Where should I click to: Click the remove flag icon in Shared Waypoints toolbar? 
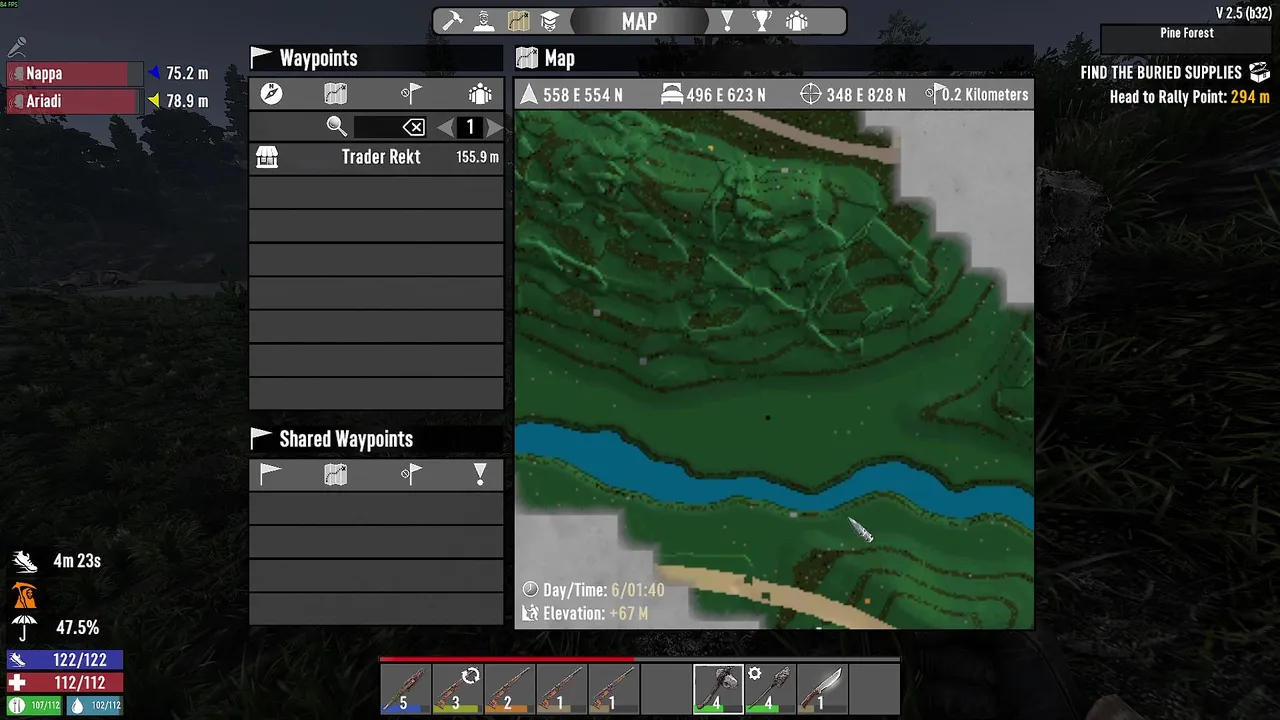coord(411,474)
